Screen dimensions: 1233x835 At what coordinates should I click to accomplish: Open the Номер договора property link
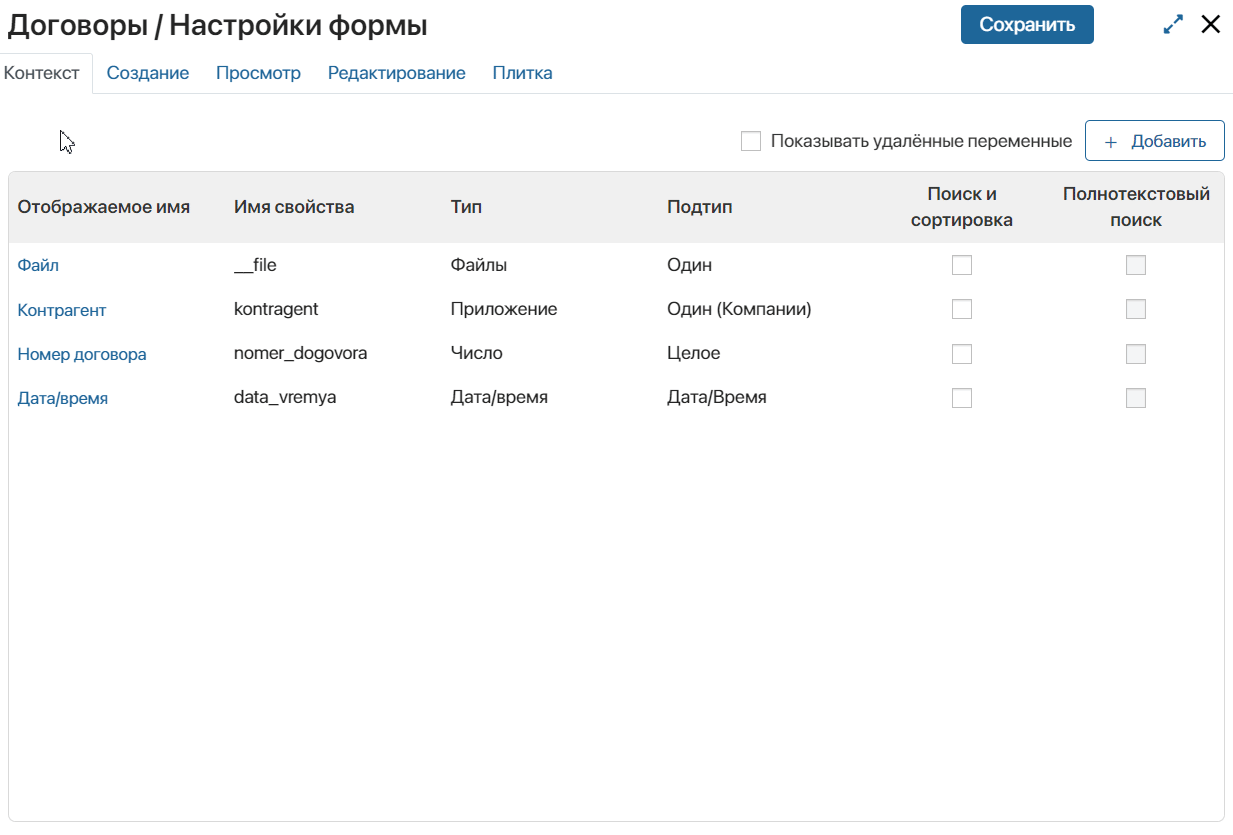tap(82, 354)
